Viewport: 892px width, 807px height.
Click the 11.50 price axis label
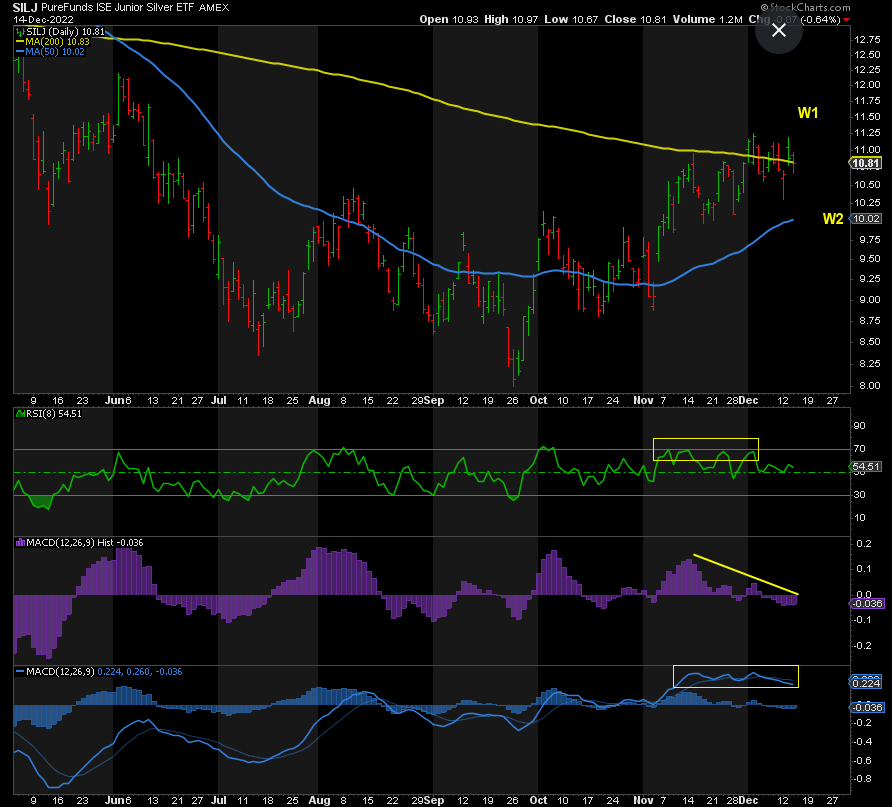(867, 117)
